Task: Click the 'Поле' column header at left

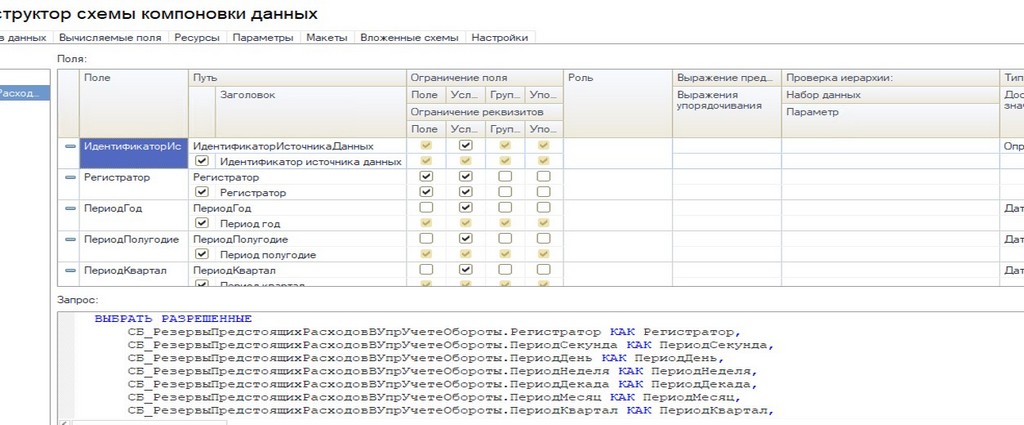Action: tap(134, 103)
